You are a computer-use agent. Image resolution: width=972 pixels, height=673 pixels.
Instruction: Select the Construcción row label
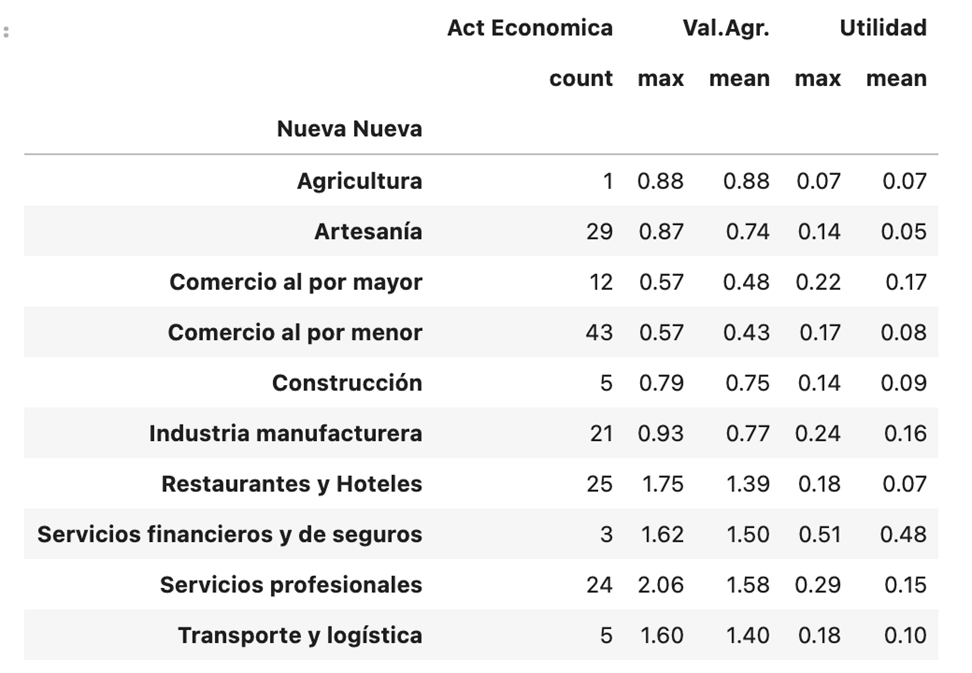[347, 383]
